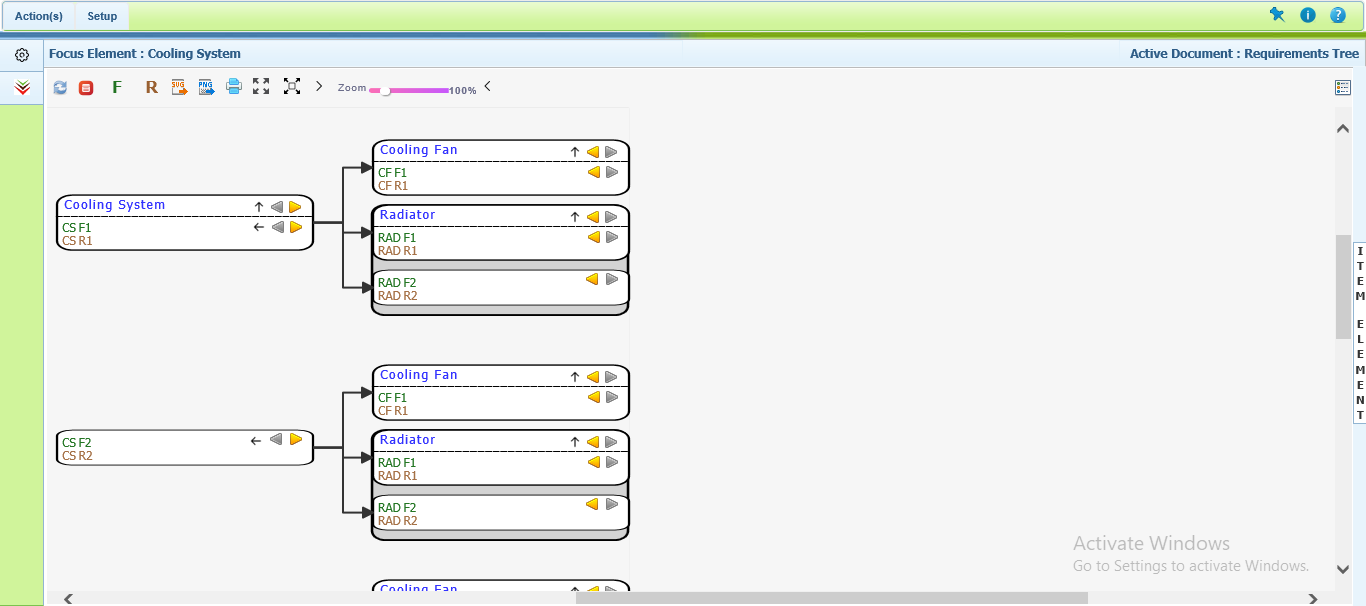Click the four-arrow fullscreen expand icon
Image resolution: width=1366 pixels, height=606 pixels.
[x=261, y=87]
